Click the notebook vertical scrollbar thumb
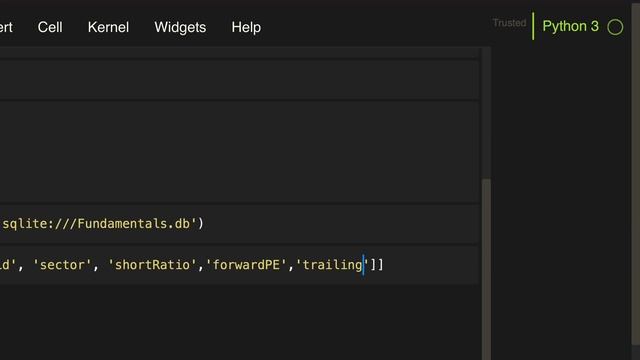 tap(486, 269)
